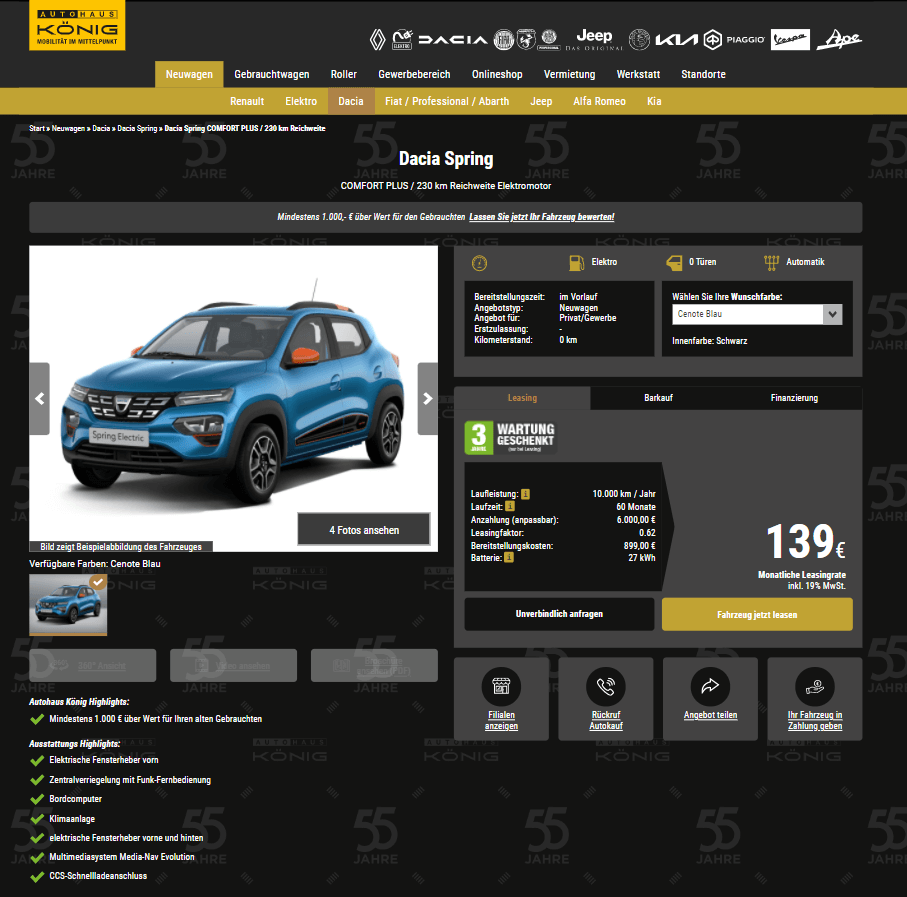The height and width of the screenshot is (897, 907).
Task: Click the 4 Fotos ansehen button
Action: pyautogui.click(x=364, y=529)
